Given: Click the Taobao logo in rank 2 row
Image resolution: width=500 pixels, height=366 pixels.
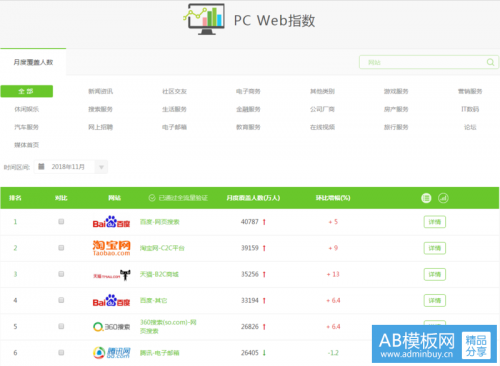Looking at the screenshot, I should point(111,248).
